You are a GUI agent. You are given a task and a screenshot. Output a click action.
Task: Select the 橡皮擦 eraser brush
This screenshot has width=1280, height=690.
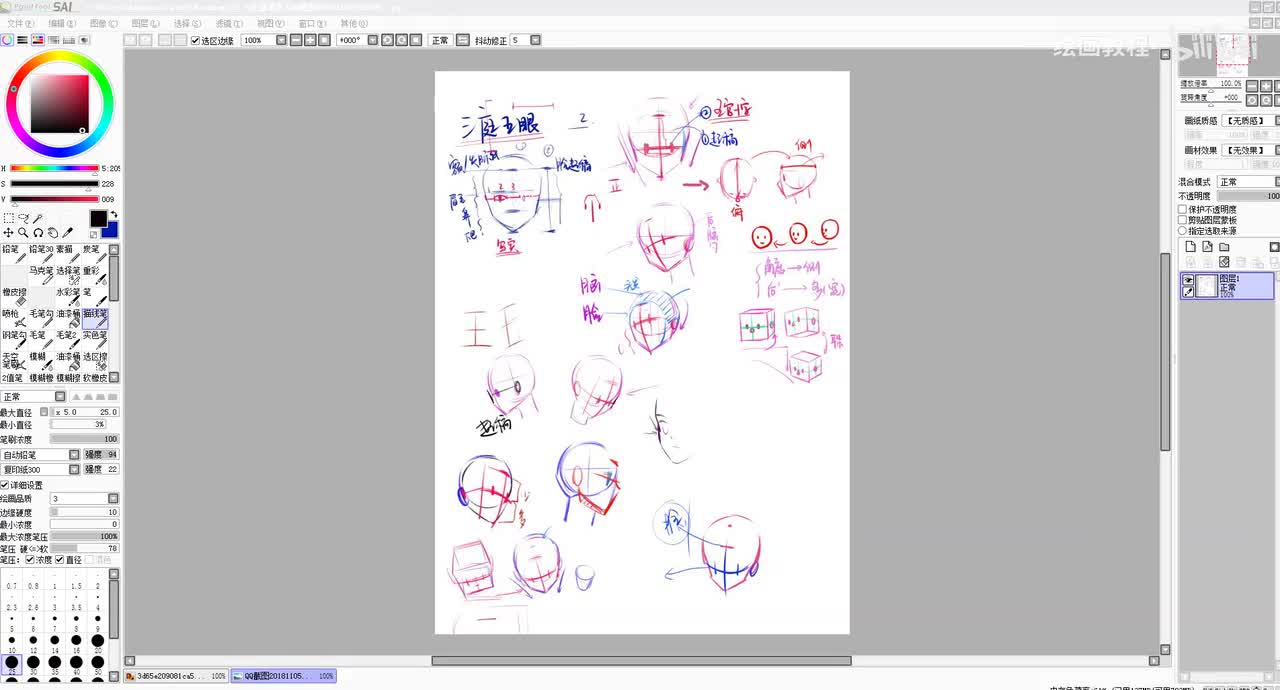(x=14, y=298)
